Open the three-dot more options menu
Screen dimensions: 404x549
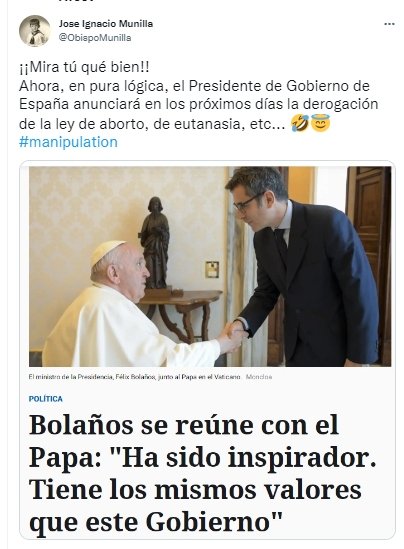389,24
